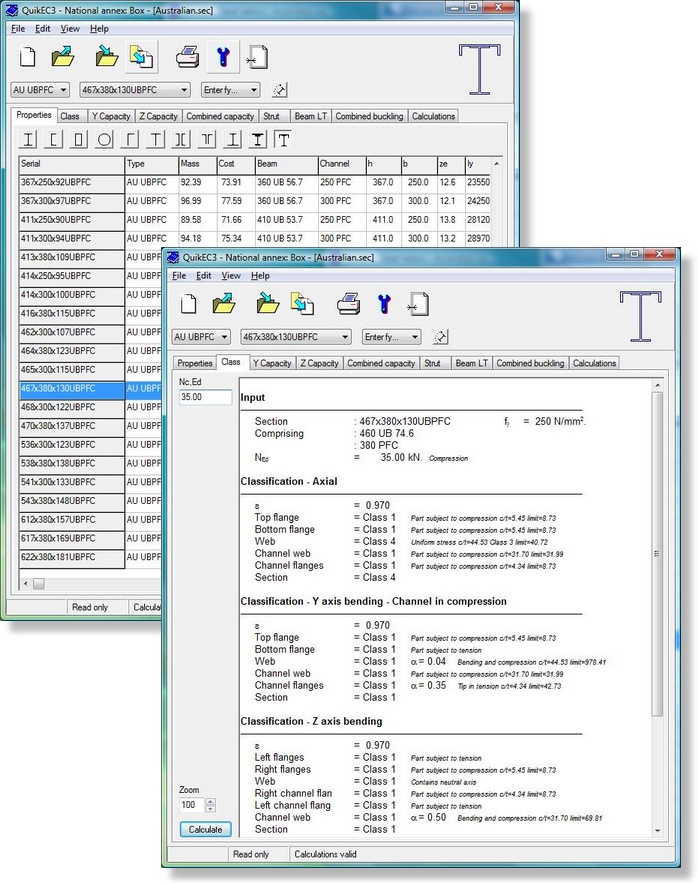Viewport: 699px width, 886px height.
Task: Click the New file icon in back window
Action: (x=28, y=57)
